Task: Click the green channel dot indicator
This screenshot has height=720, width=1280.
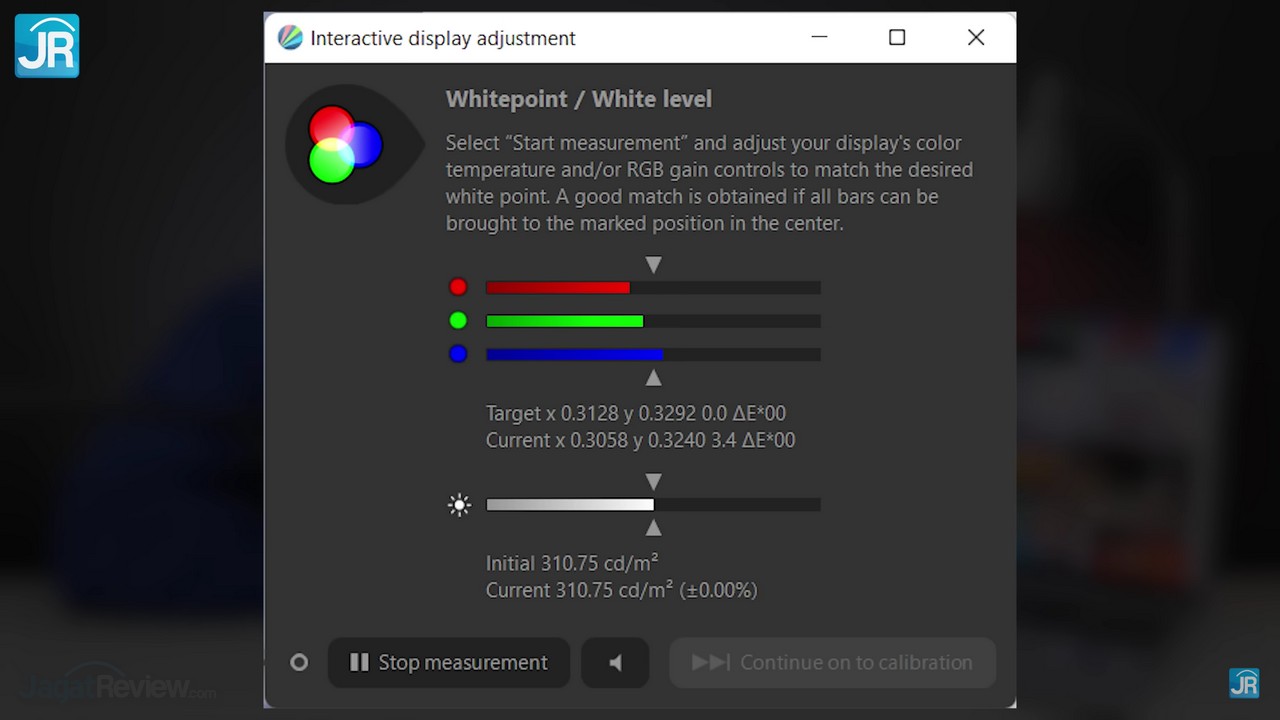Action: 458,321
